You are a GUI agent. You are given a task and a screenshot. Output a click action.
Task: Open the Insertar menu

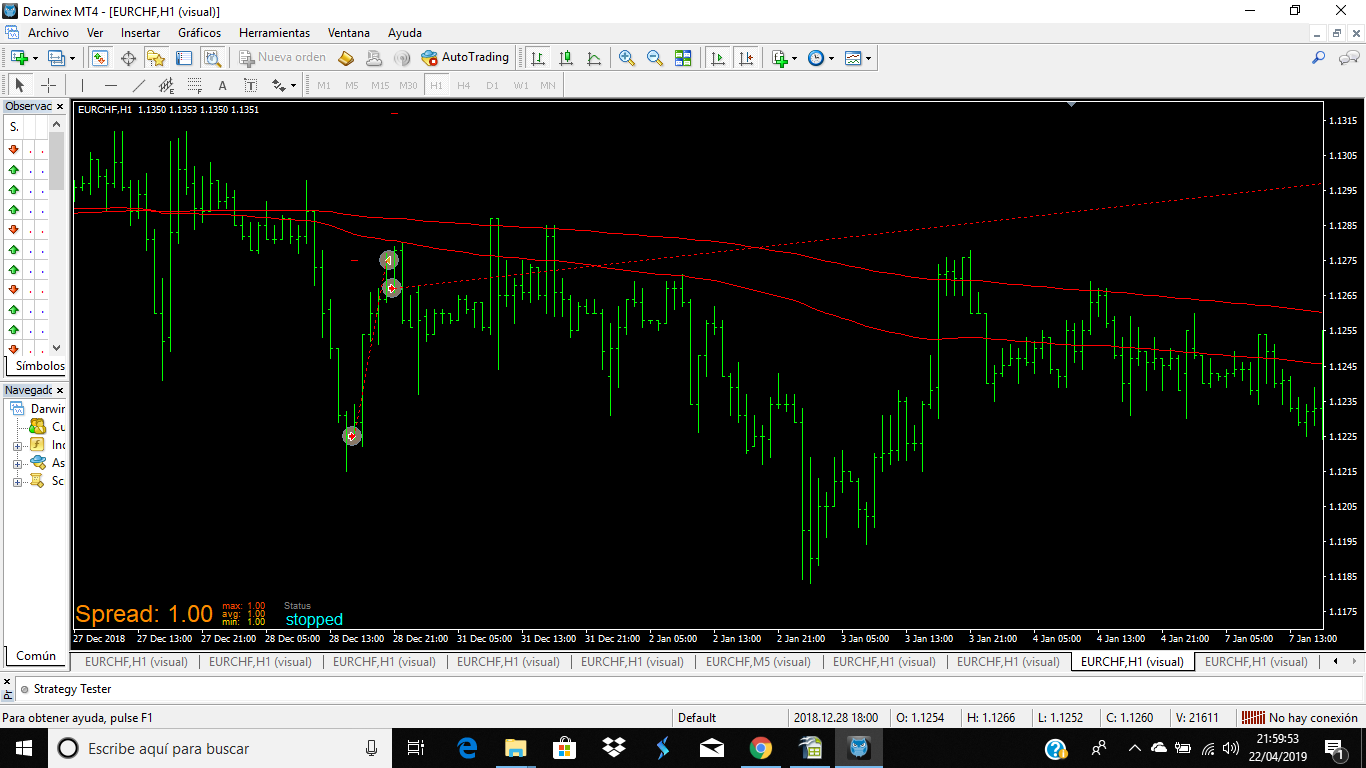click(x=140, y=33)
